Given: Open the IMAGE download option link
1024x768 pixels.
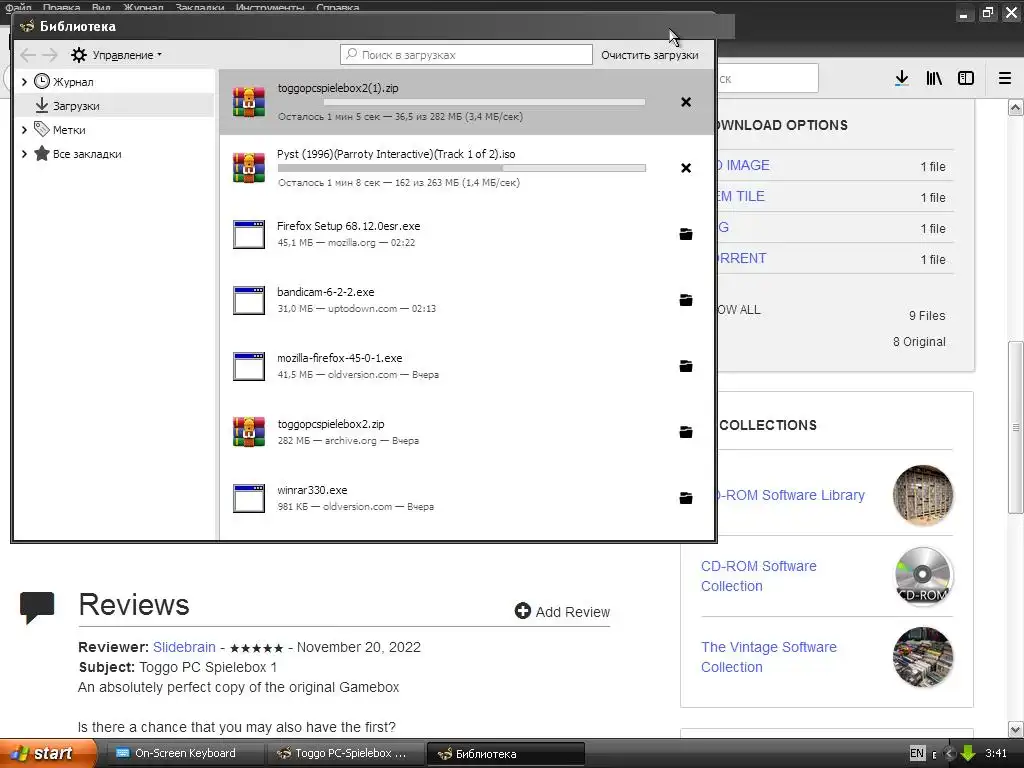Looking at the screenshot, I should coord(743,165).
